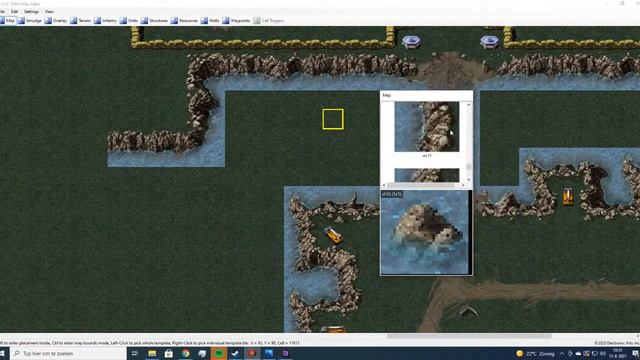
Task: Select the partially visible lower template thumbnail
Action: (x=427, y=175)
